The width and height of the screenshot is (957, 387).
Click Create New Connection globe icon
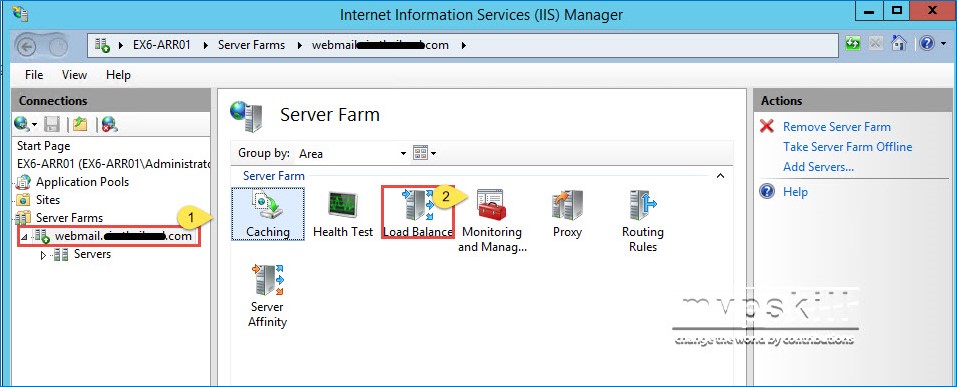tap(21, 125)
